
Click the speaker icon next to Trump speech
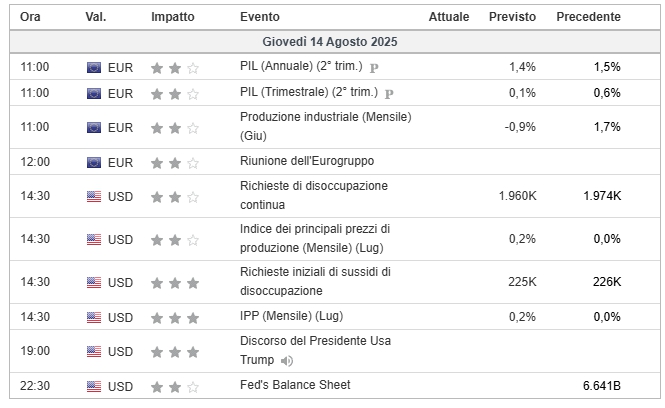click(x=287, y=361)
